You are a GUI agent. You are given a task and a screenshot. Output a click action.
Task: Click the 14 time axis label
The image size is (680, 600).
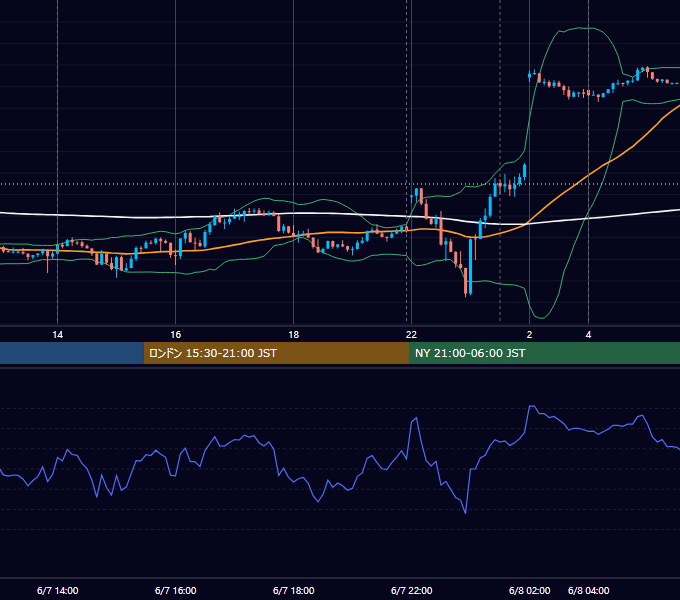click(x=57, y=335)
